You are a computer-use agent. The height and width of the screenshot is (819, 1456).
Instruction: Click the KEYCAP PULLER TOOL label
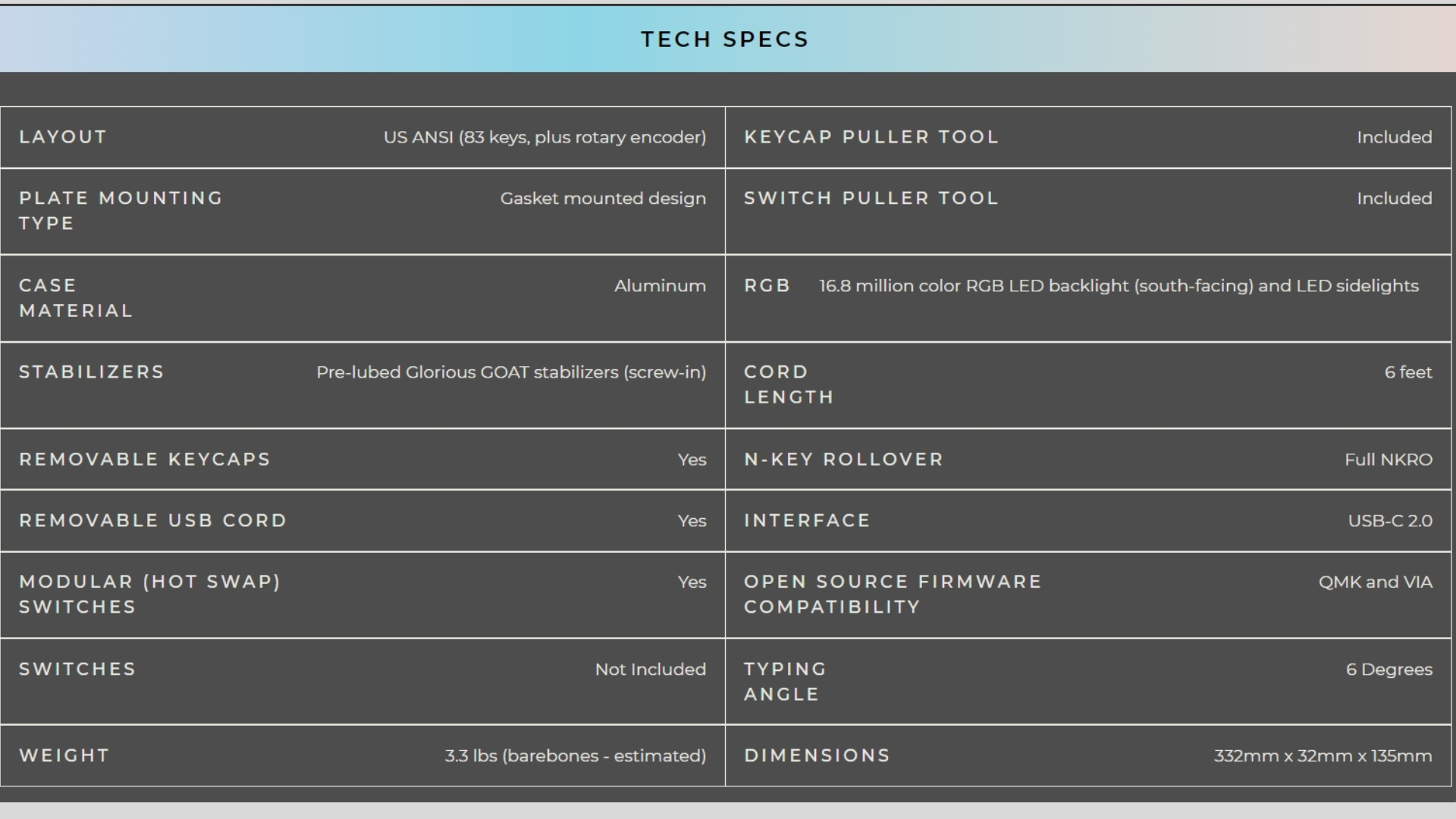[871, 137]
